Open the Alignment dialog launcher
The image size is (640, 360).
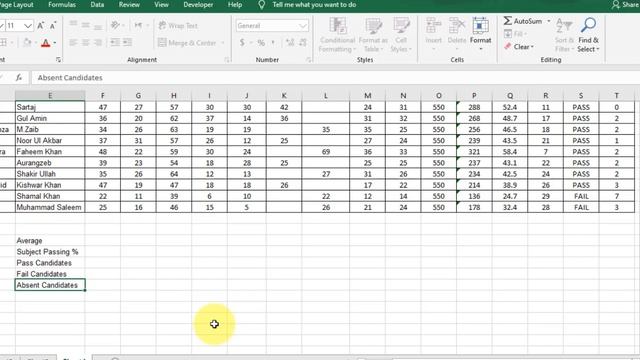click(x=227, y=60)
